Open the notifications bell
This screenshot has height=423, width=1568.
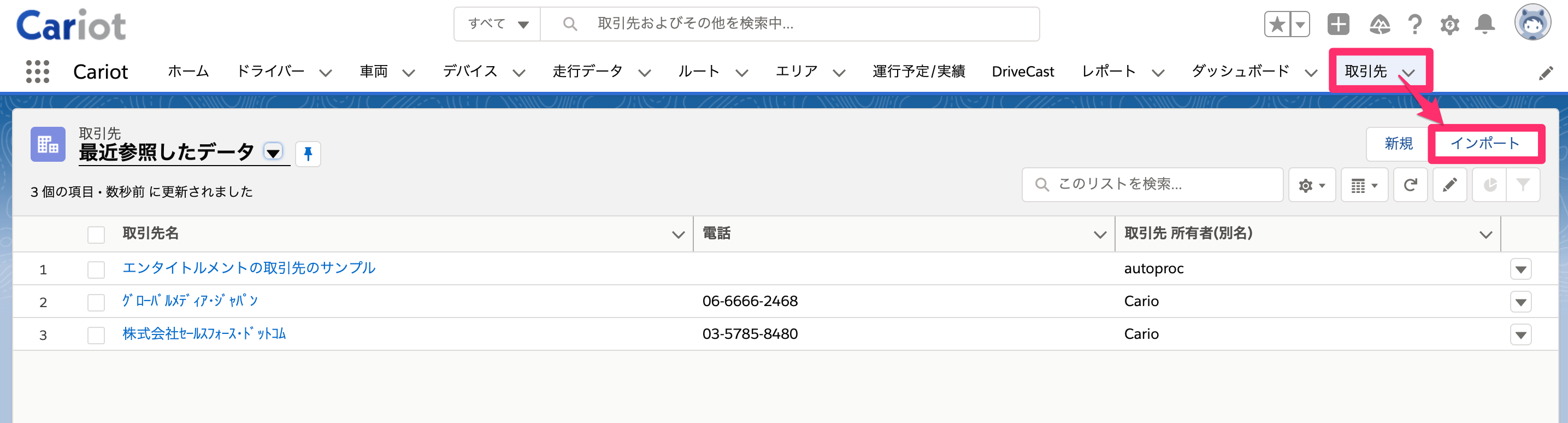tap(1485, 25)
